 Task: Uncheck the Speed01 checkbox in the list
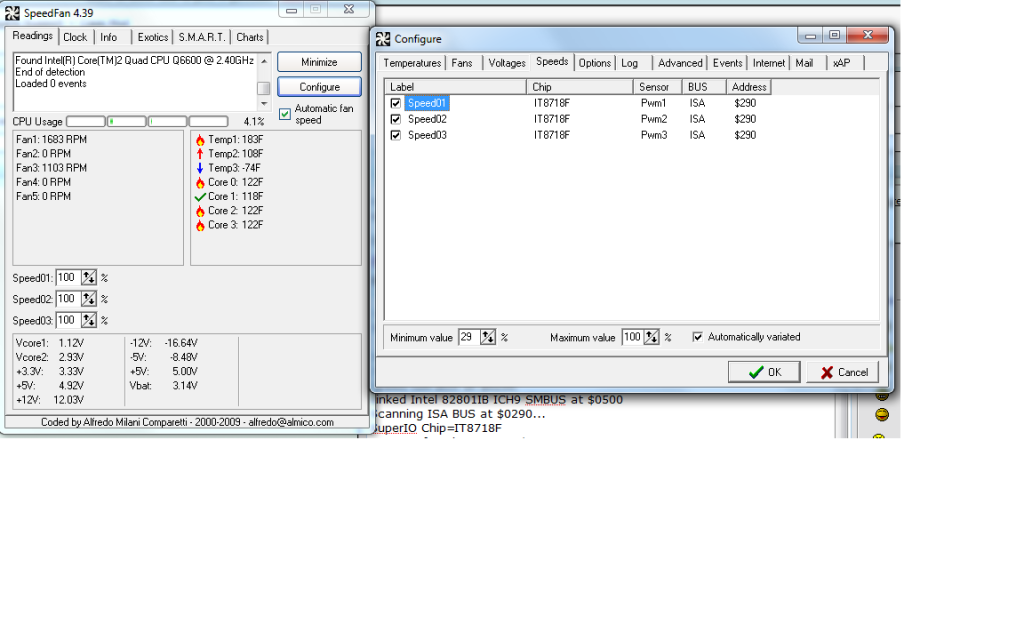[396, 103]
